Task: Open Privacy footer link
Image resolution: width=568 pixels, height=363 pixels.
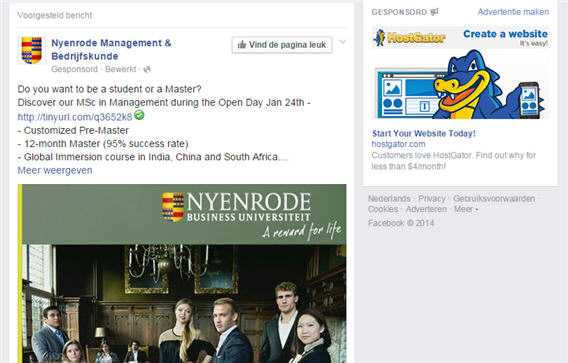Action: pyautogui.click(x=431, y=199)
